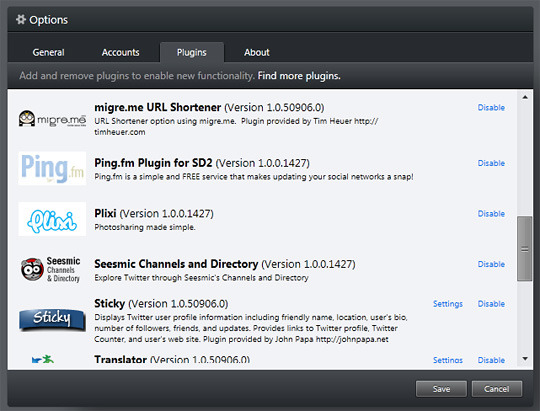Cancel the Options dialog
This screenshot has height=411, width=540.
(x=497, y=389)
